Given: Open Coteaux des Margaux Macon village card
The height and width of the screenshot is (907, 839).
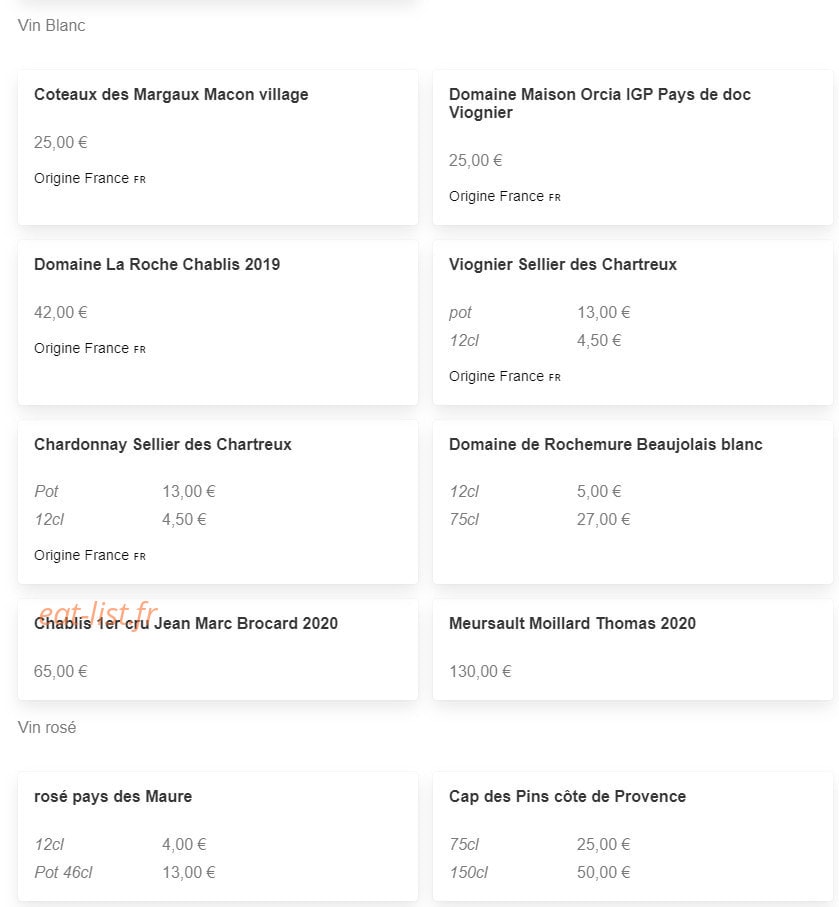Looking at the screenshot, I should tap(218, 148).
